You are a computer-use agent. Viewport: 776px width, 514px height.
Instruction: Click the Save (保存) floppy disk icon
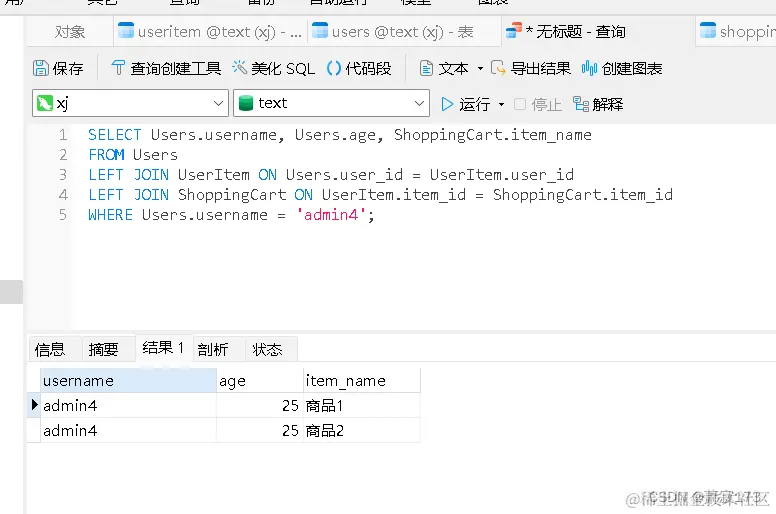coord(41,68)
